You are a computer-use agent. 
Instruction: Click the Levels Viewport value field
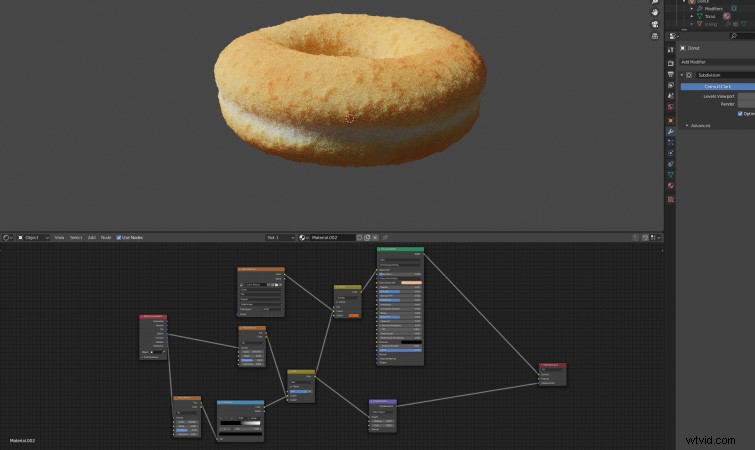tap(746, 96)
